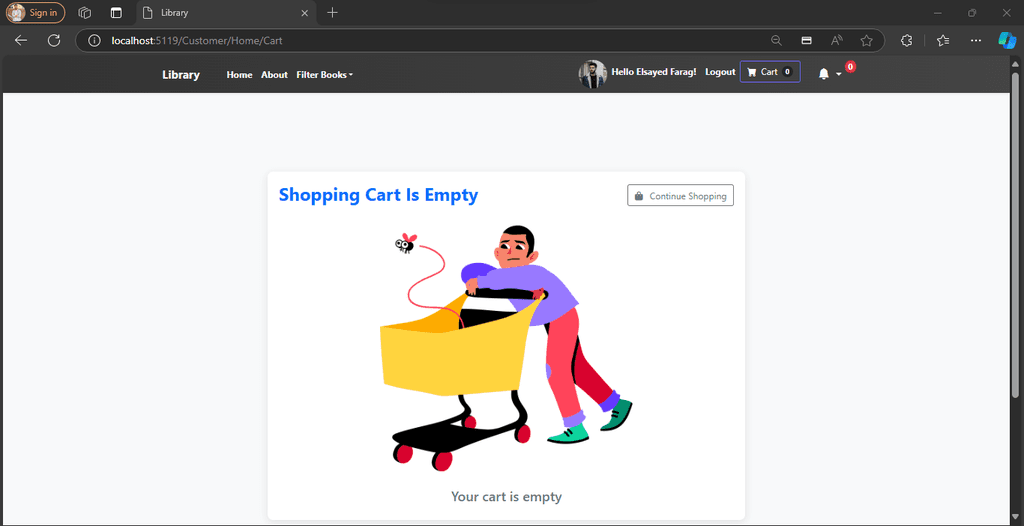Click the user profile avatar picture
The height and width of the screenshot is (526, 1024).
592,74
